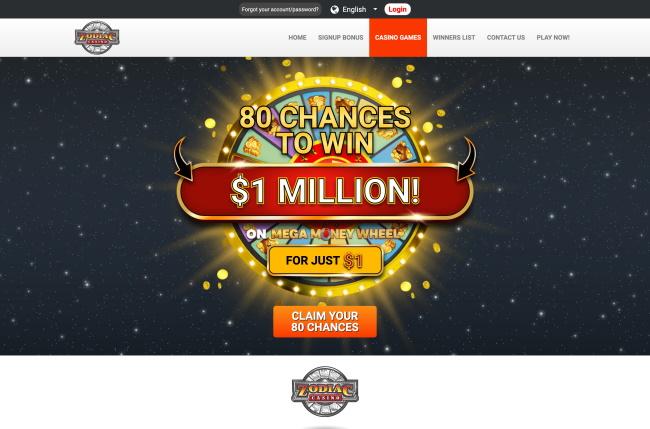
Task: Click the Mega Money Wheel text
Action: tap(337, 234)
